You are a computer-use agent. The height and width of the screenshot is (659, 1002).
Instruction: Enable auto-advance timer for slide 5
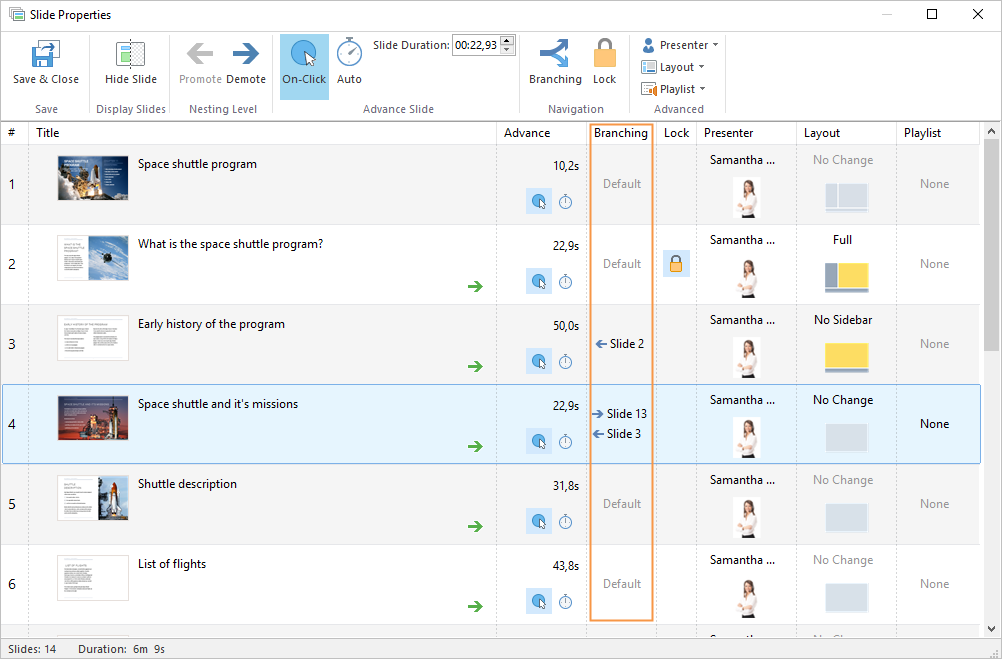point(565,522)
